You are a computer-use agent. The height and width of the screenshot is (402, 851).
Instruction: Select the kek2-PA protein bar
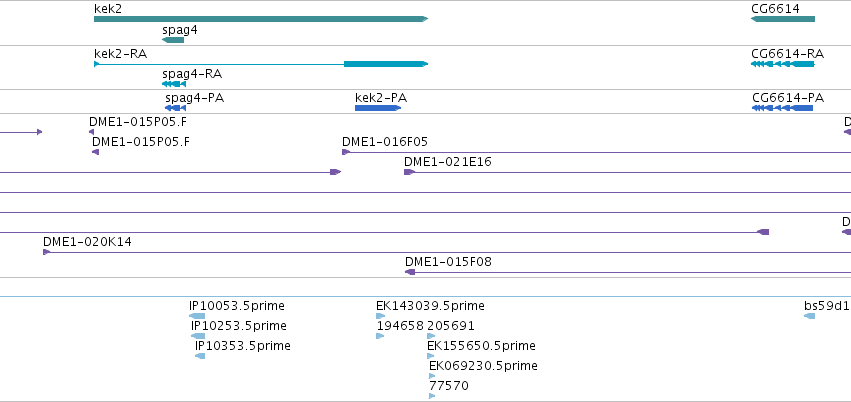click(x=378, y=108)
